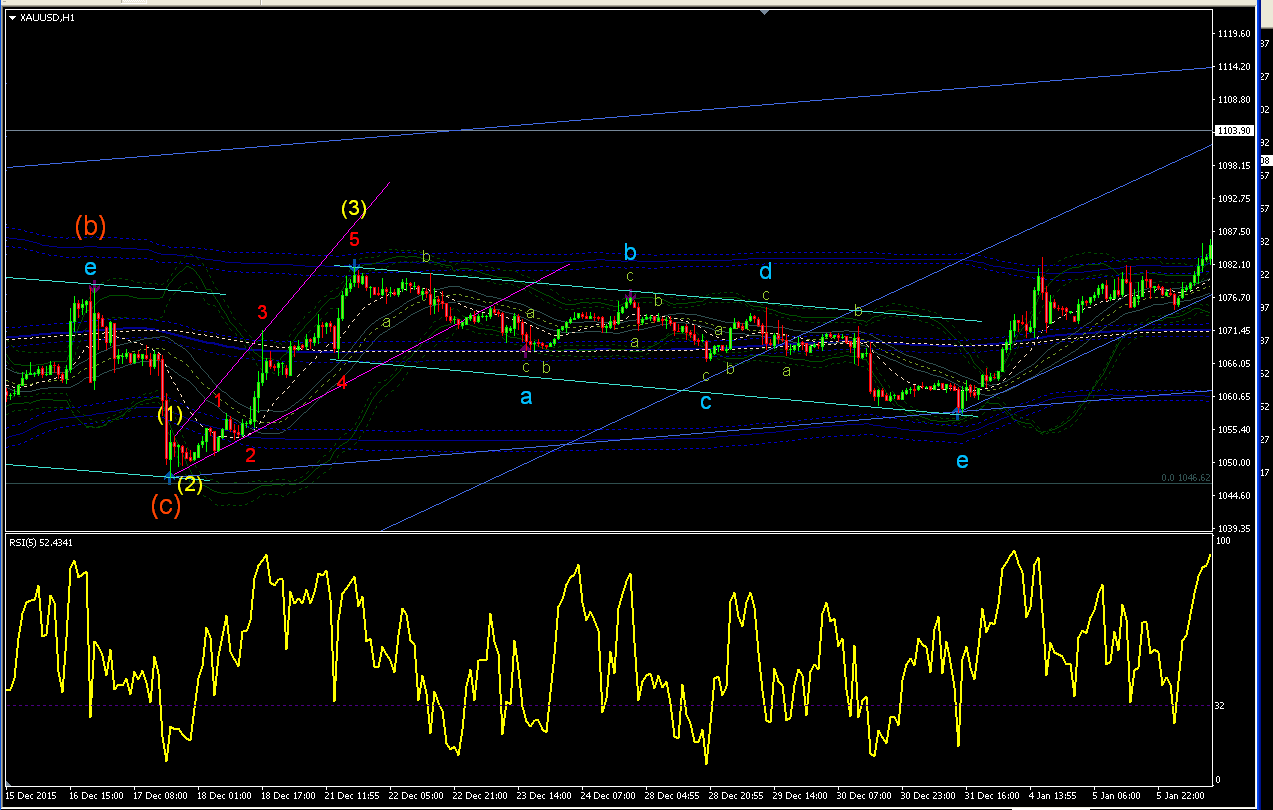Click the 21 Dec 11:55 time label
Image resolution: width=1273 pixels, height=810 pixels.
tap(353, 796)
